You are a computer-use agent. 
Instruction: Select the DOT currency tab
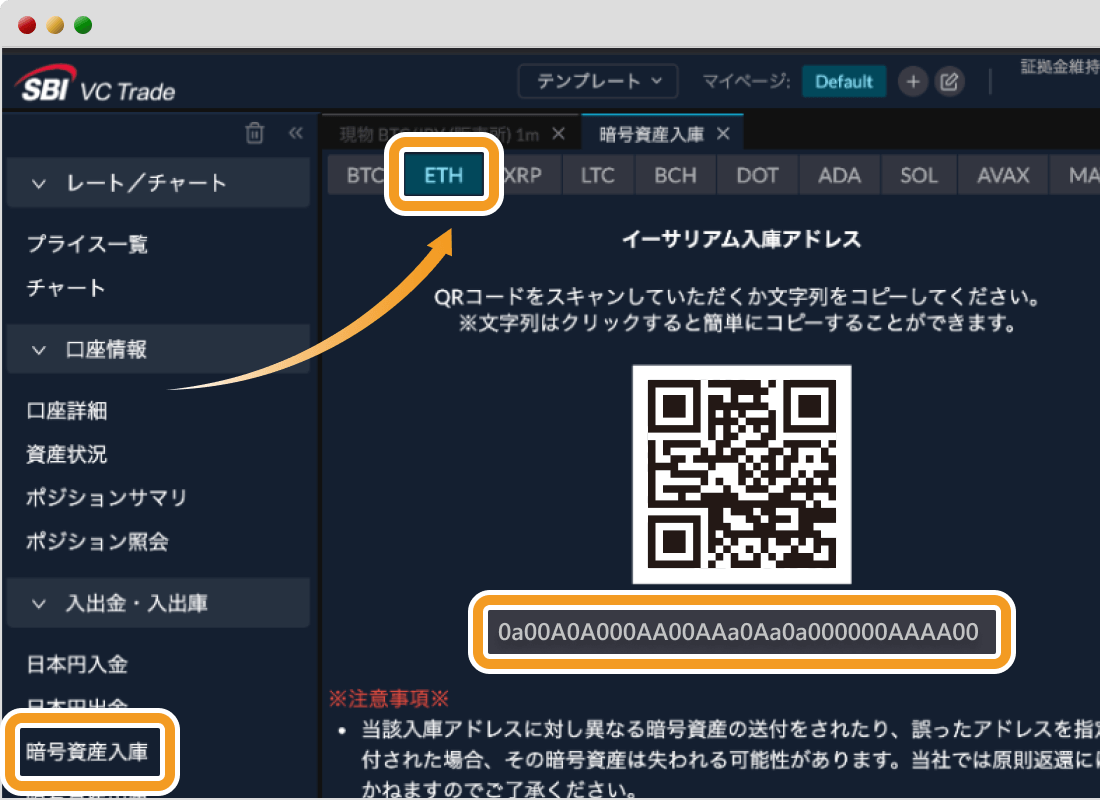point(757,175)
